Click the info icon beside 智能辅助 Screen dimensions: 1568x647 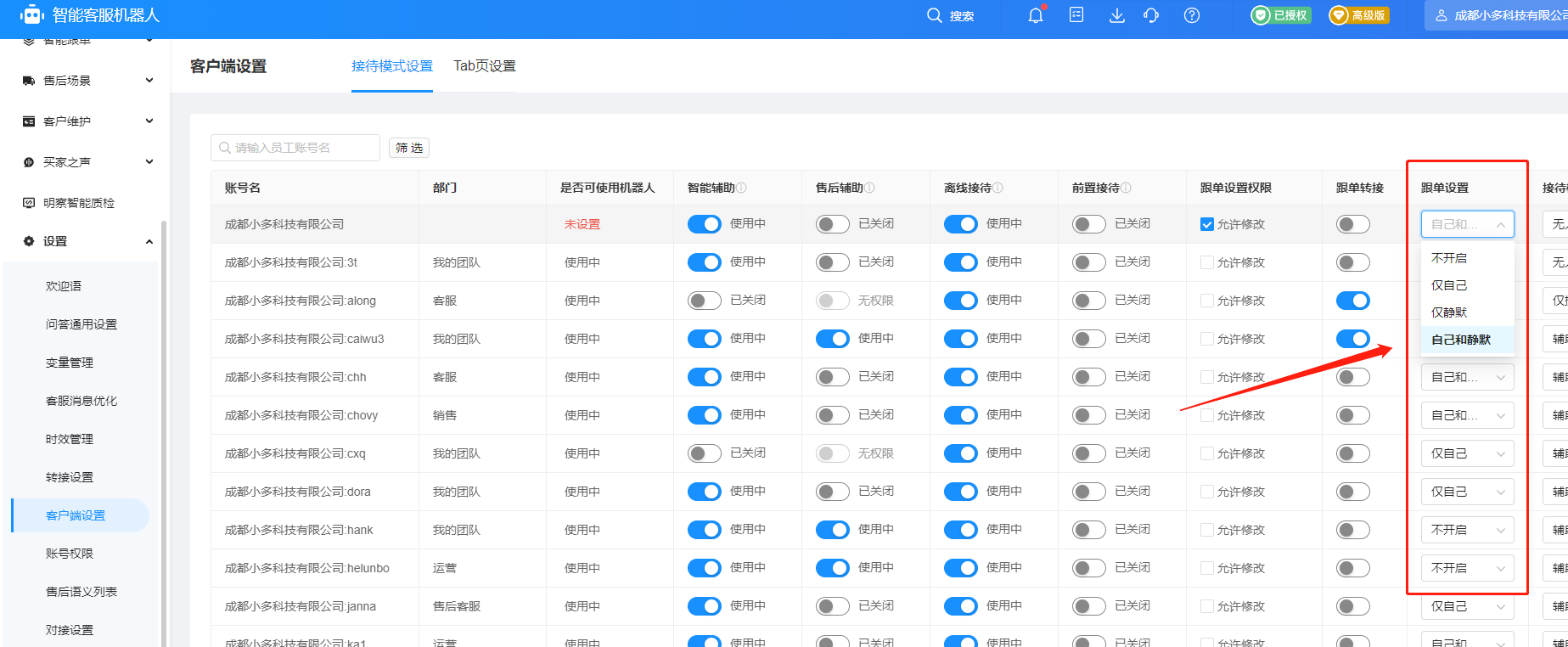742,188
